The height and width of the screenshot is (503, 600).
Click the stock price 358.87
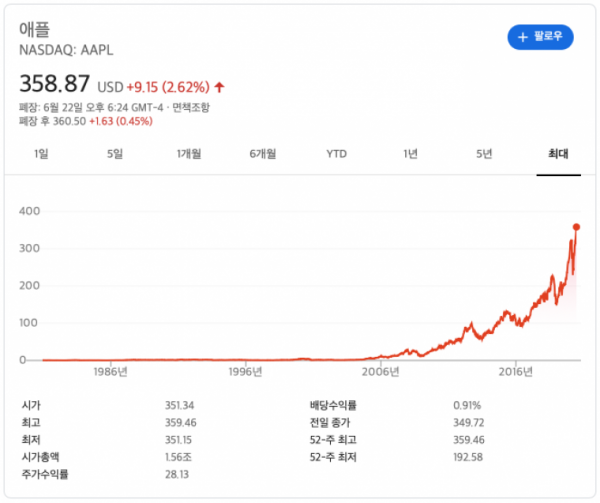[54, 84]
